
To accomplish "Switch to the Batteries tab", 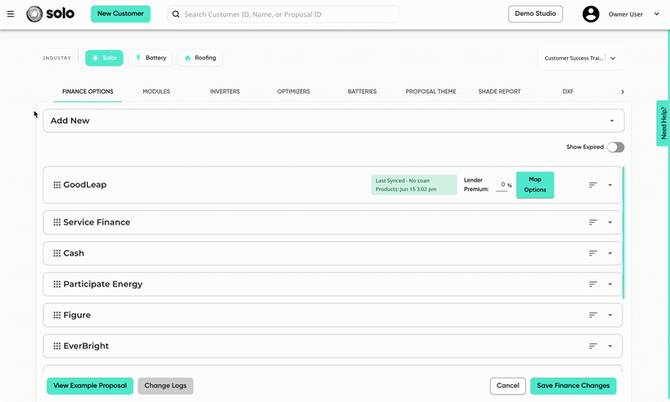I will pyautogui.click(x=362, y=91).
